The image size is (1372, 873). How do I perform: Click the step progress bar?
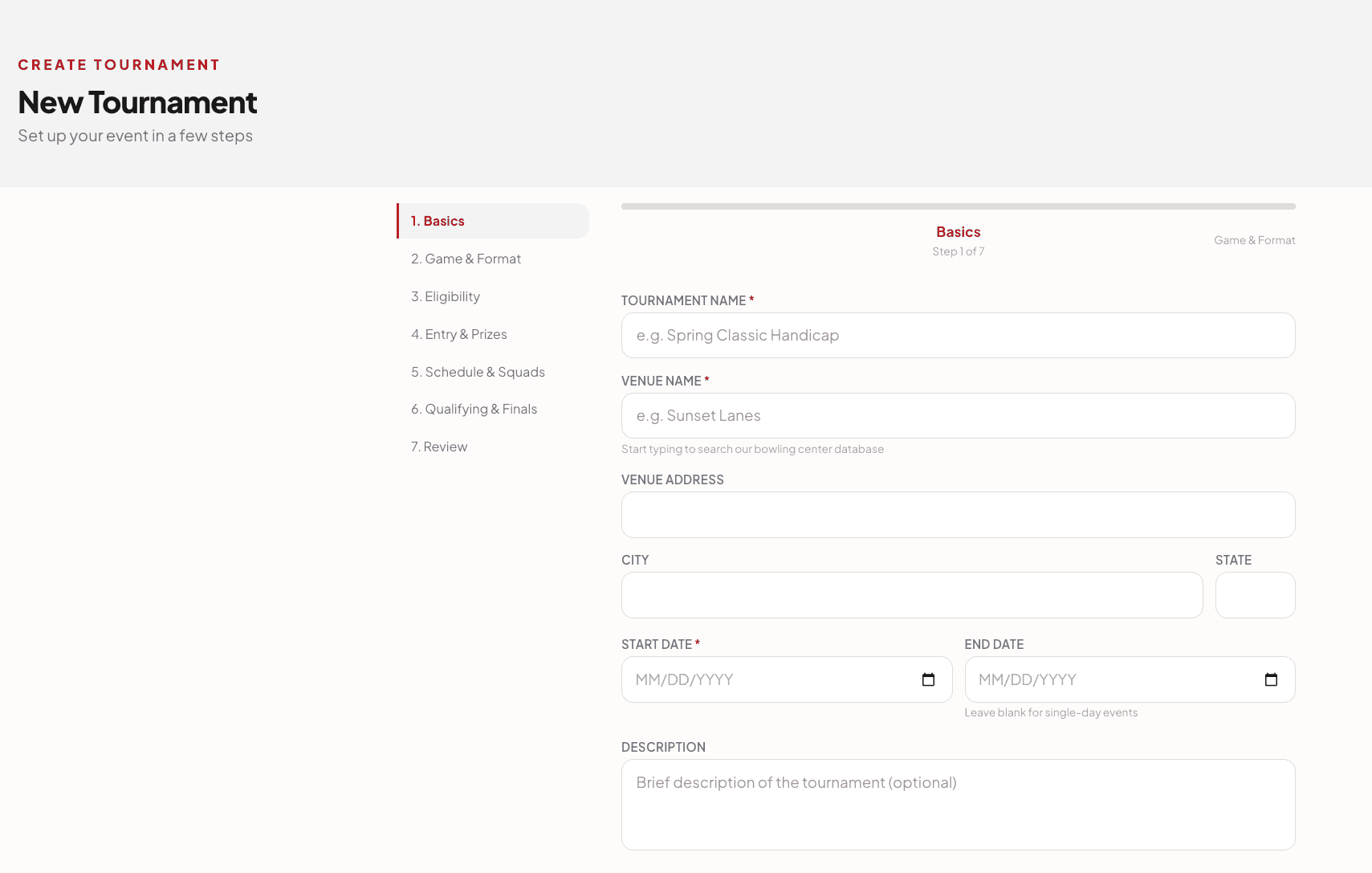[958, 206]
